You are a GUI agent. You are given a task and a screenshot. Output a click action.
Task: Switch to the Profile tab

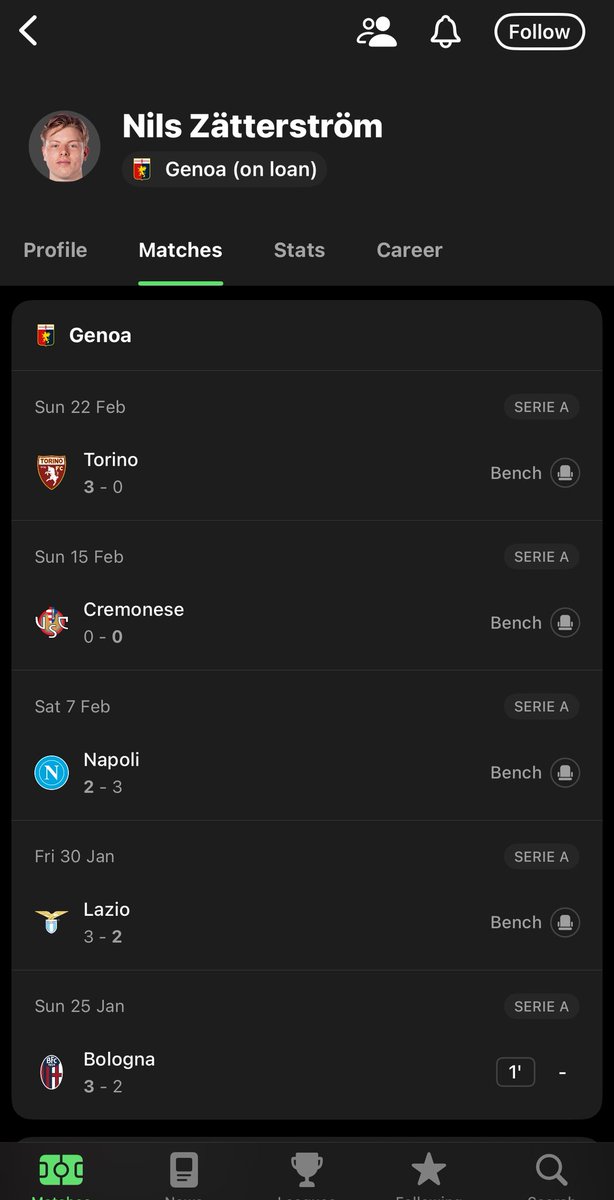coord(55,250)
